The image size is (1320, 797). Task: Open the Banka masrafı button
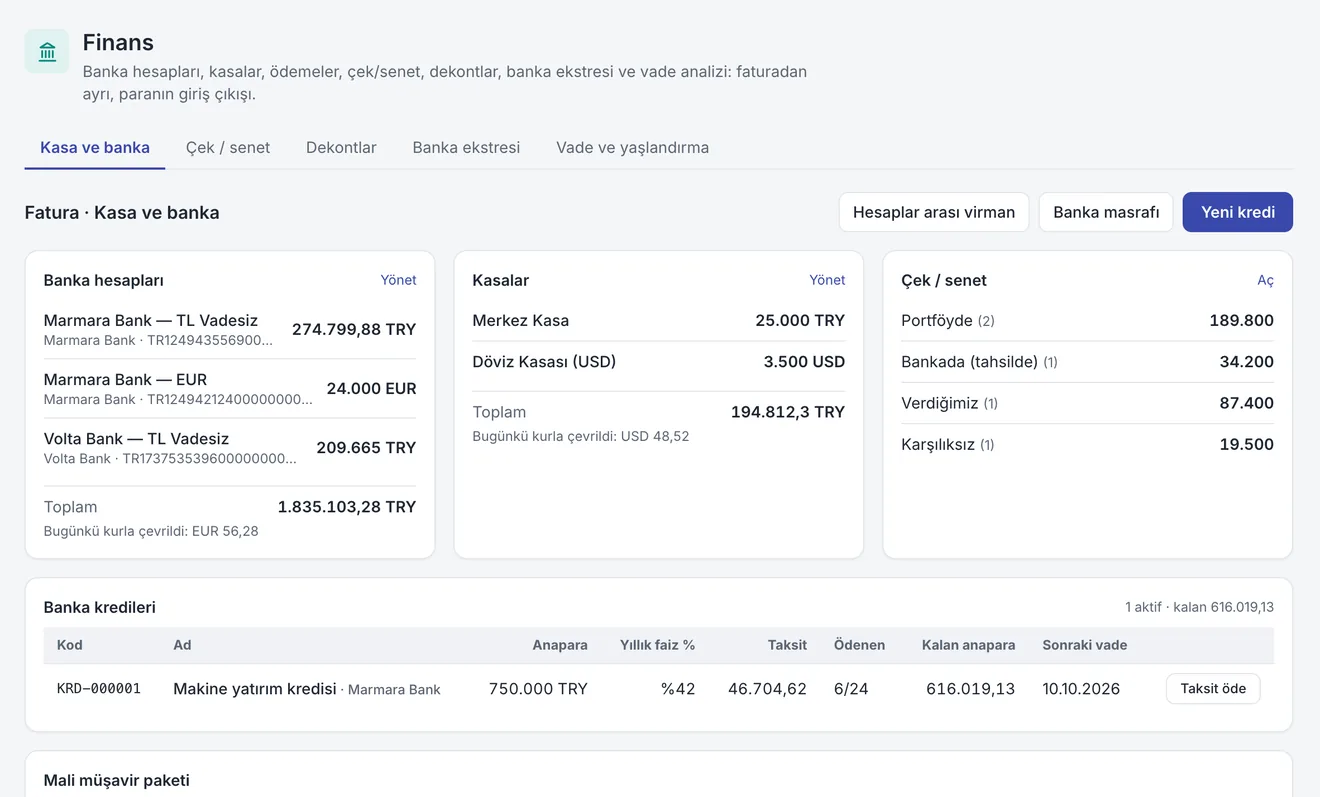[x=1106, y=212]
